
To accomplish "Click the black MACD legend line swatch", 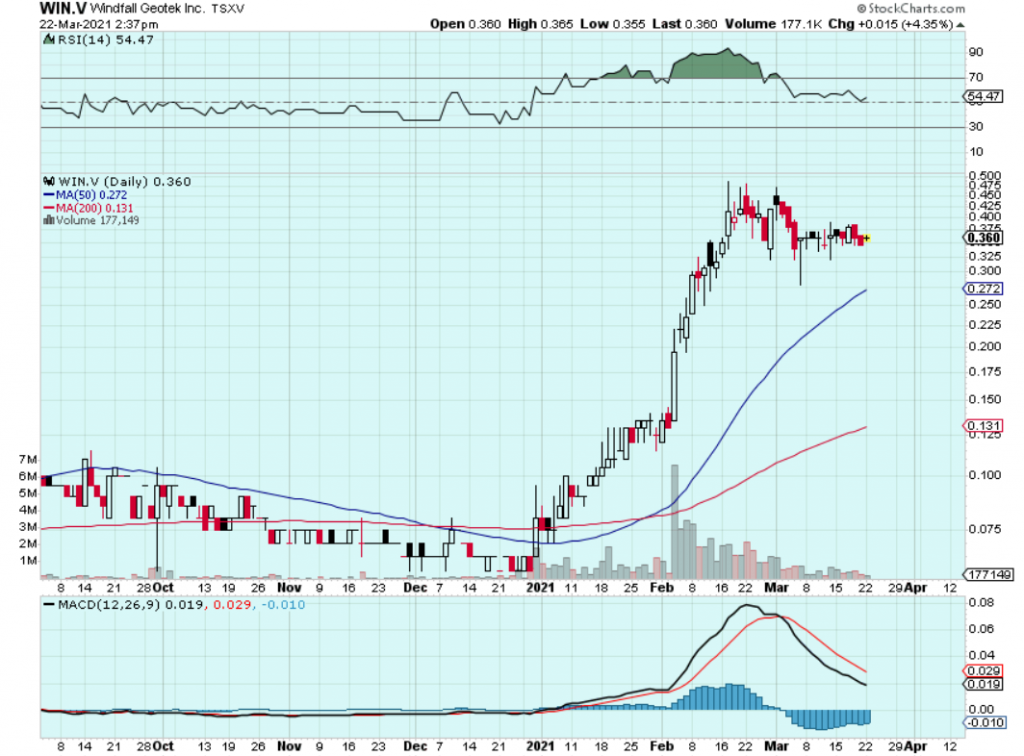I will pyautogui.click(x=48, y=605).
